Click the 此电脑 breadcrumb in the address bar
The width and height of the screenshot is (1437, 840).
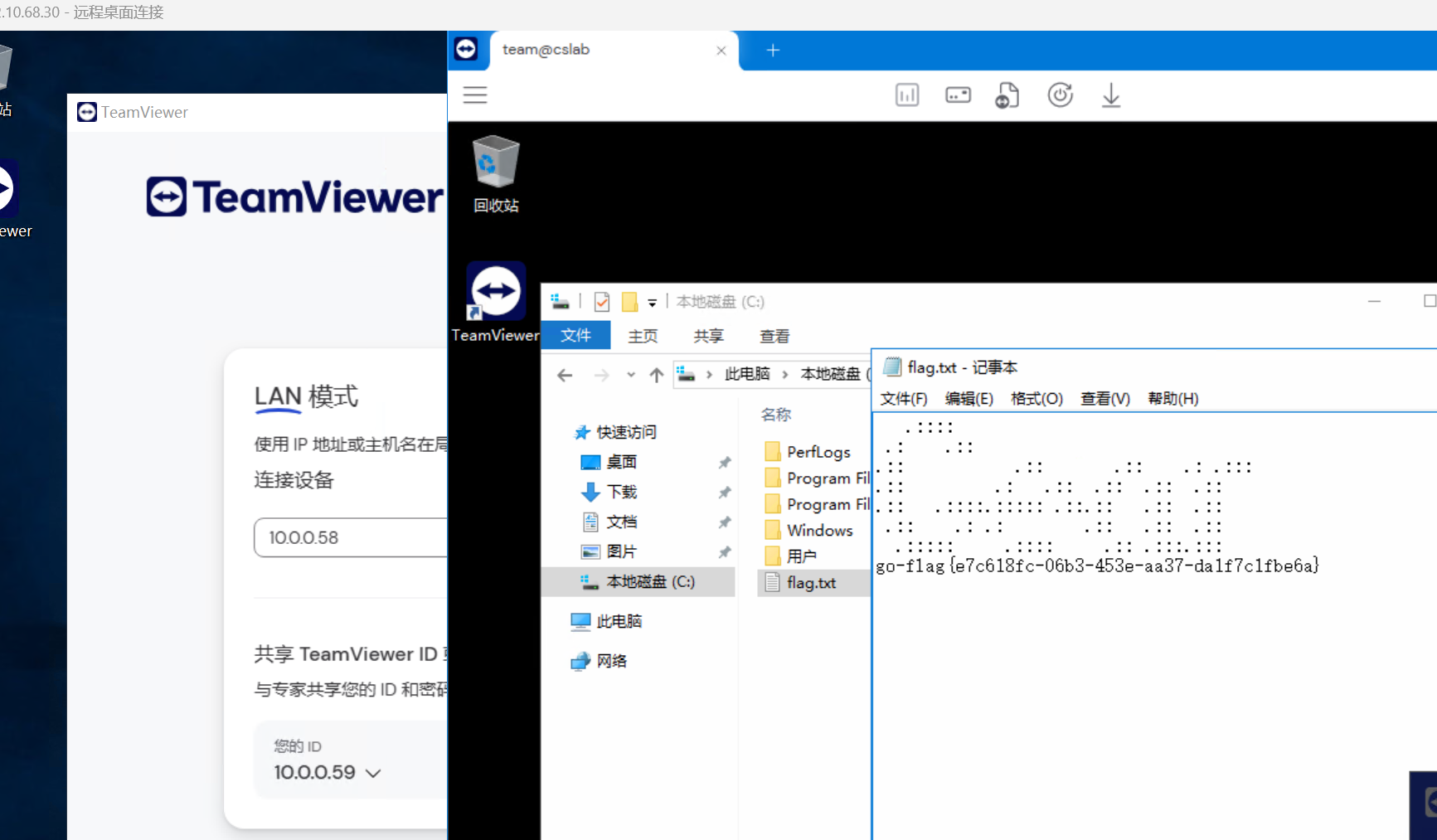[x=747, y=374]
